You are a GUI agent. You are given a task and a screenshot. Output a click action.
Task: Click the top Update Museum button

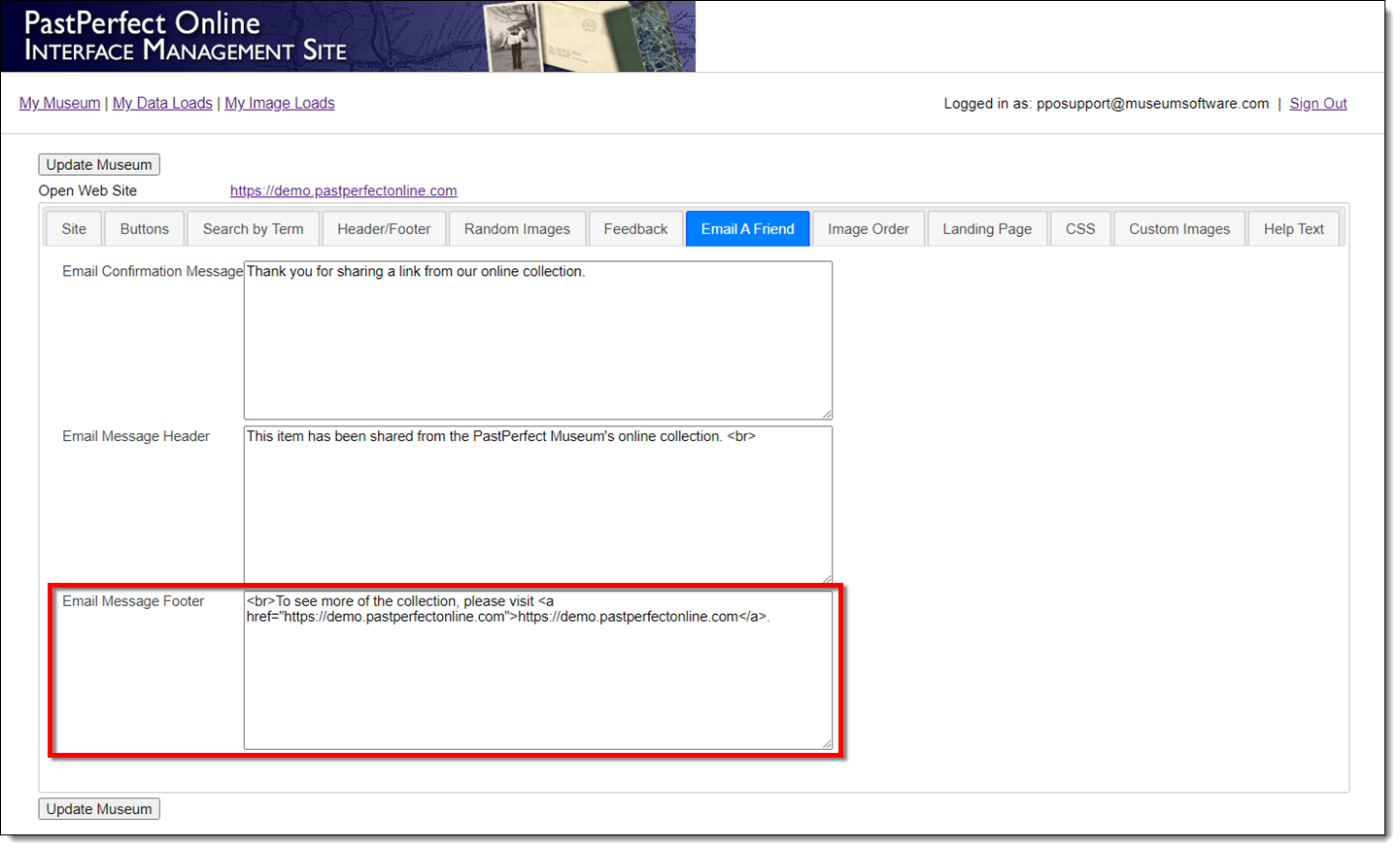pyautogui.click(x=99, y=165)
